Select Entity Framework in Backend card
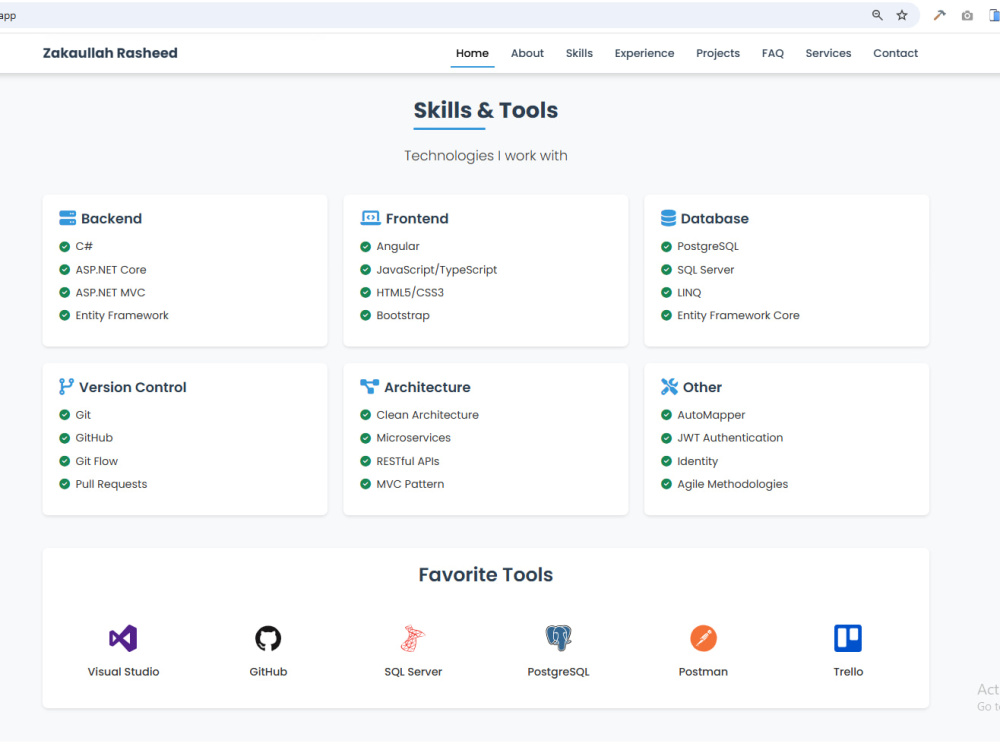1000x750 pixels. pyautogui.click(x=122, y=315)
